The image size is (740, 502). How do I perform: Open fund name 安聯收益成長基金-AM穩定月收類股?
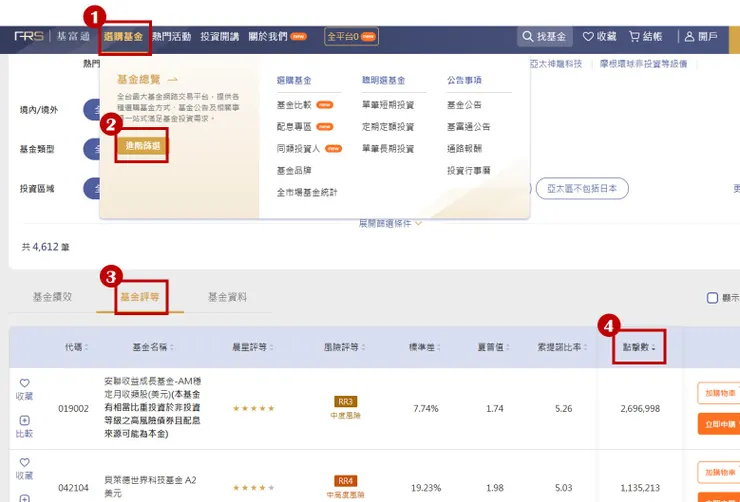(x=153, y=407)
